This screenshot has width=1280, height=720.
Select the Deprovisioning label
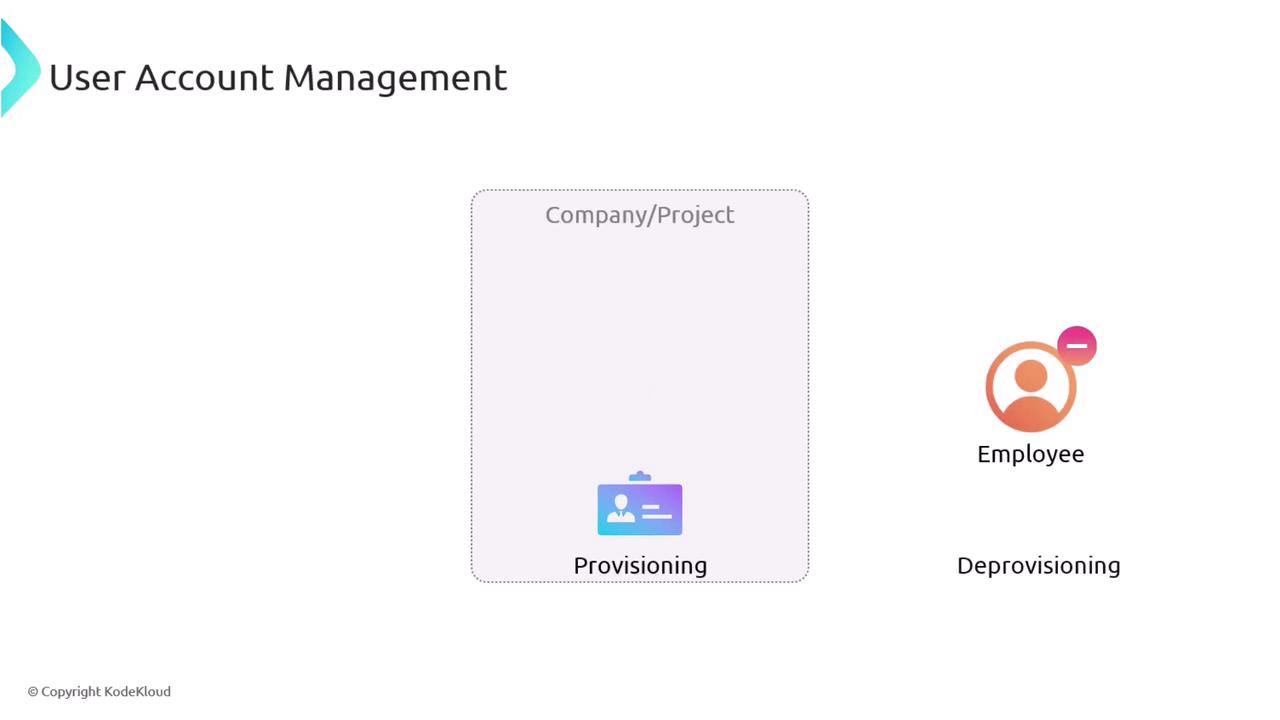1038,566
